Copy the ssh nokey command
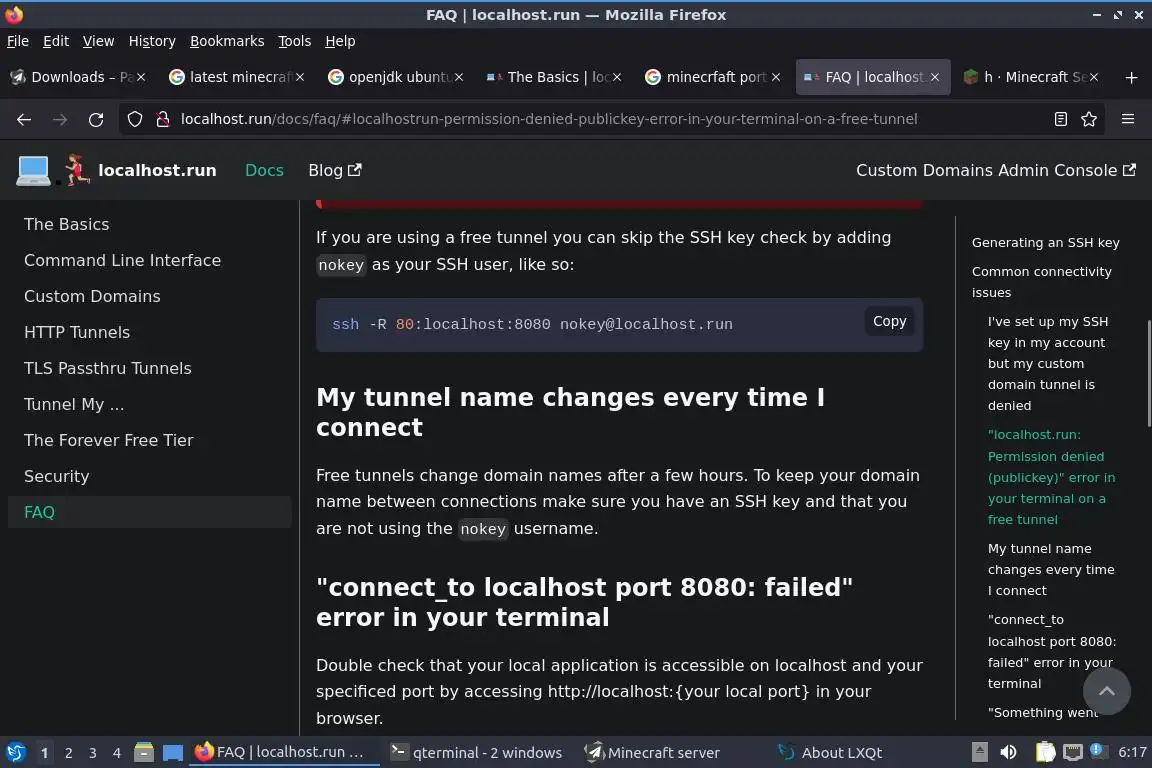This screenshot has width=1152, height=768. pyautogui.click(x=889, y=321)
